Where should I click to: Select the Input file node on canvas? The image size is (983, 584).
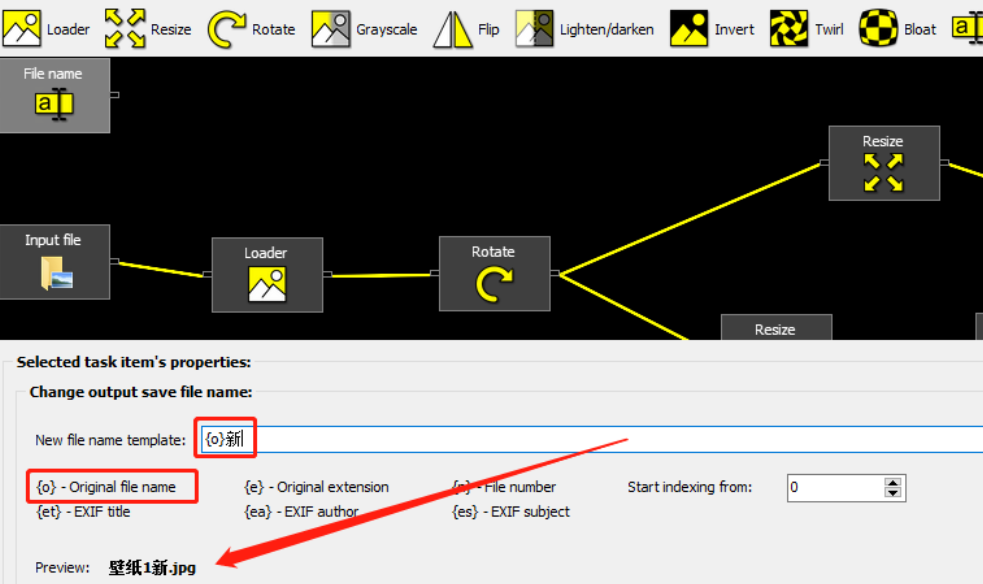[x=55, y=262]
